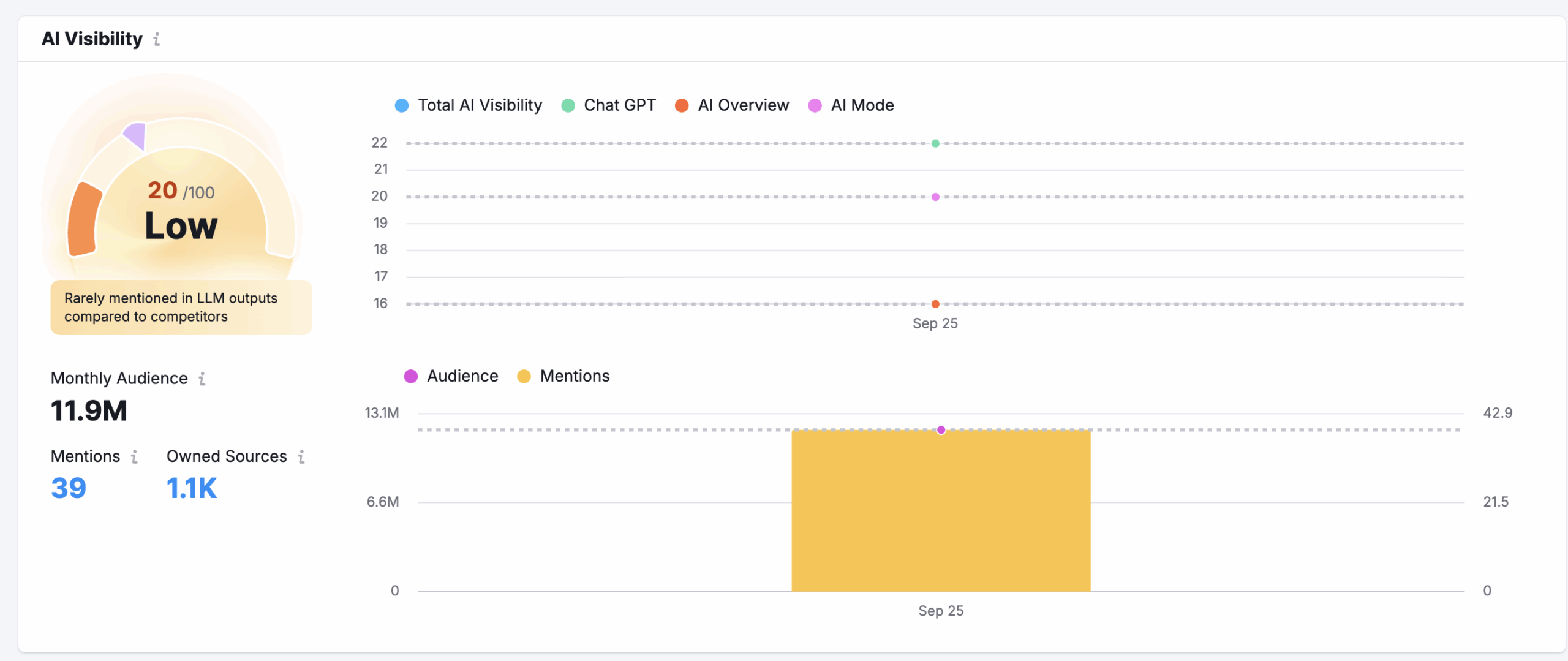Click the yellow Mentions bar for Sep 25
This screenshot has width=1568, height=661.
tap(941, 515)
